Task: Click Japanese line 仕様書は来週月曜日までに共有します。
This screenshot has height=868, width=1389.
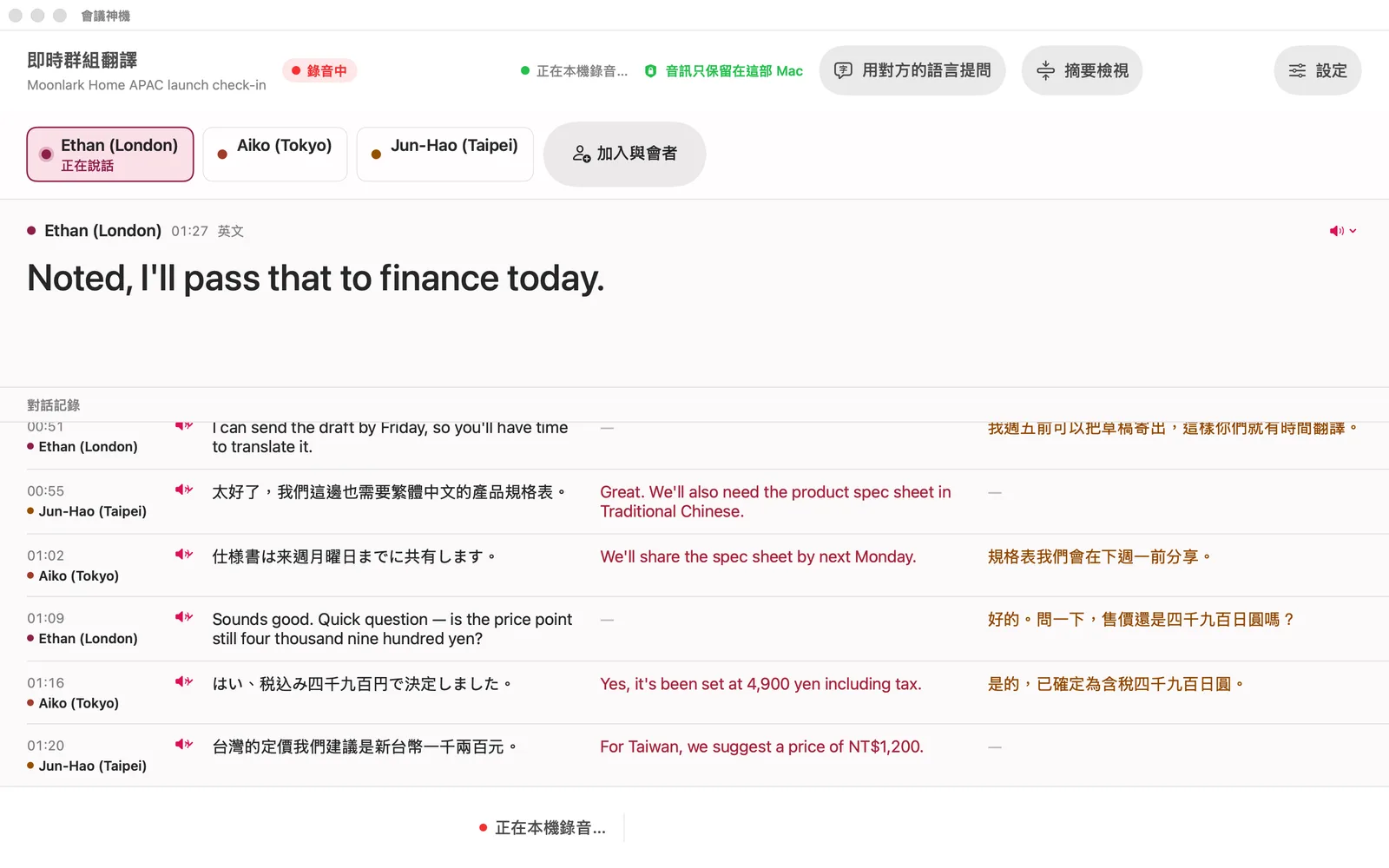Action: (x=354, y=556)
